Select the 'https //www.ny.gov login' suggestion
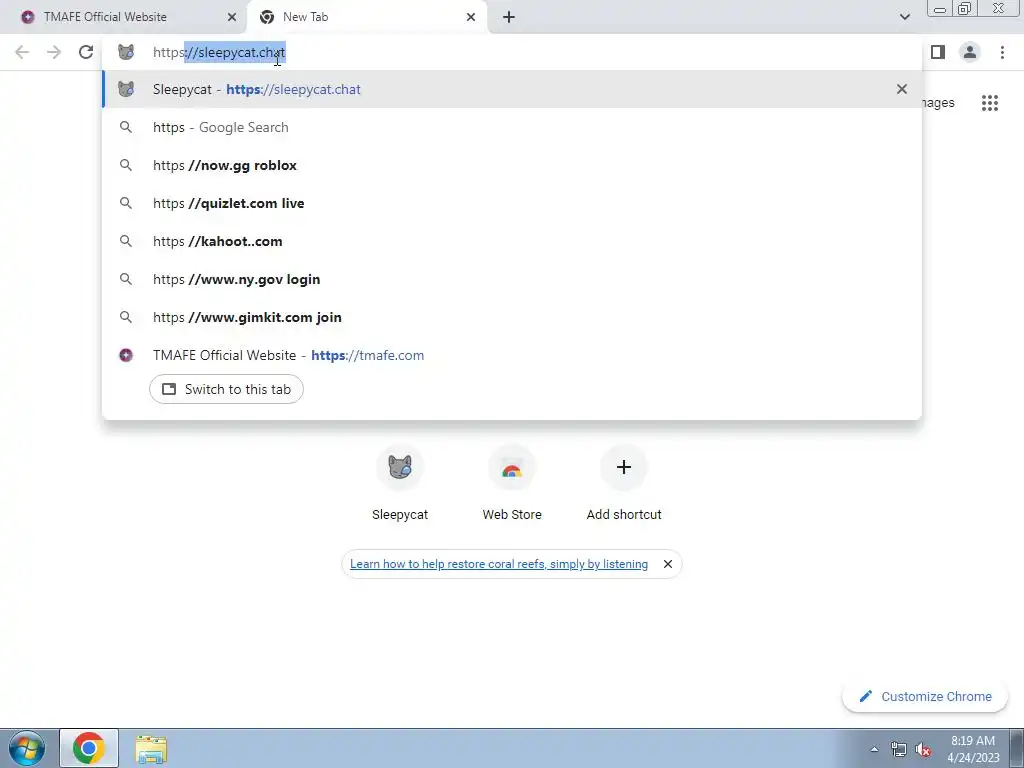 (512, 279)
